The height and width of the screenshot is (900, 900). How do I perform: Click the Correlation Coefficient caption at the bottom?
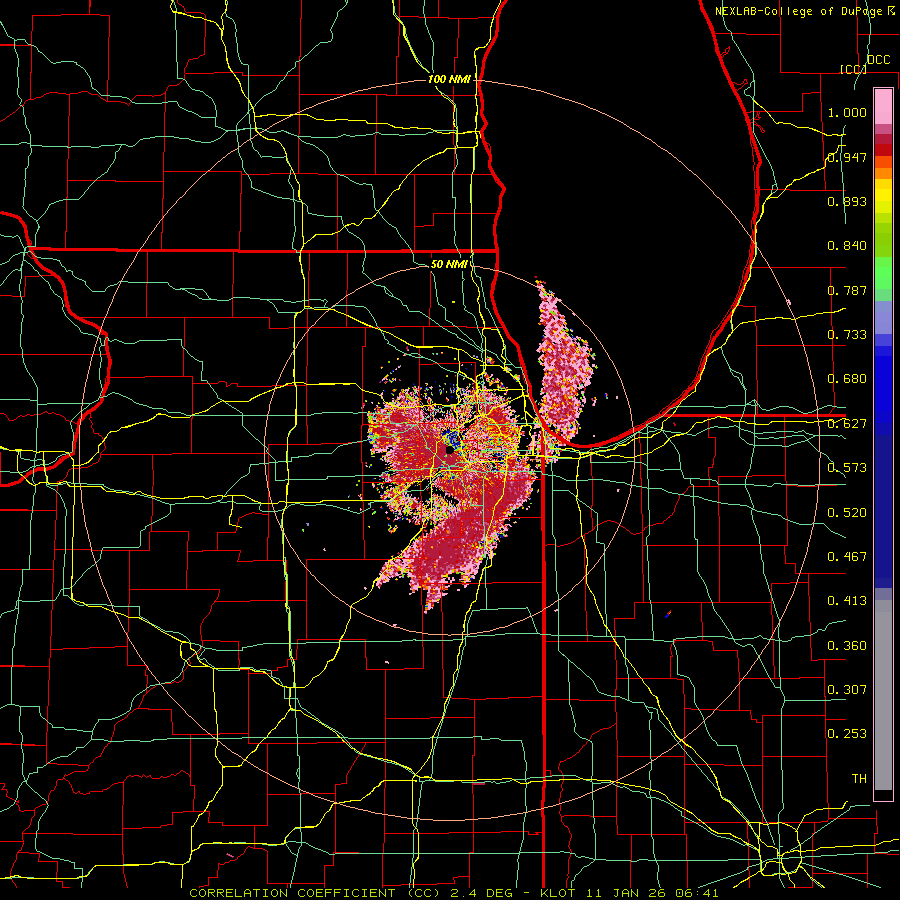[x=454, y=893]
